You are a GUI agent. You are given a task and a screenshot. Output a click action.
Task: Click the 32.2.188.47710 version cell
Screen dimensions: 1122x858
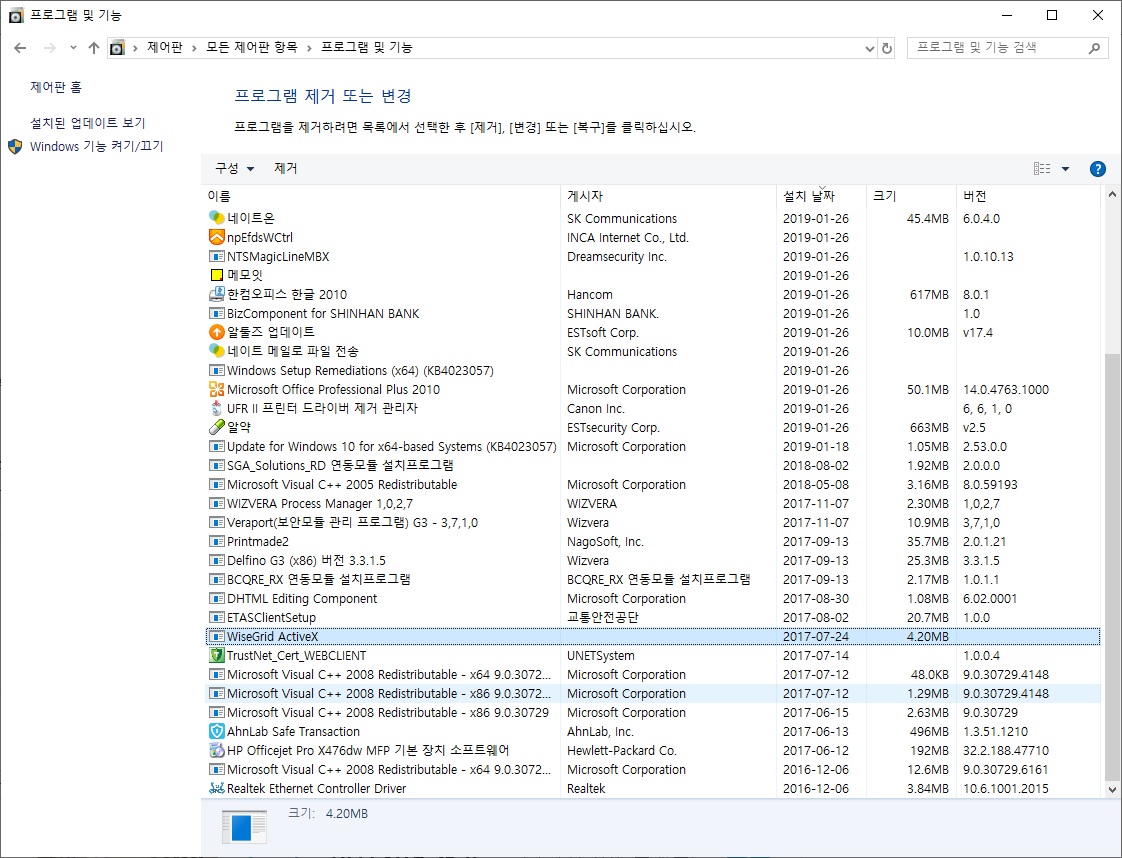[1005, 751]
